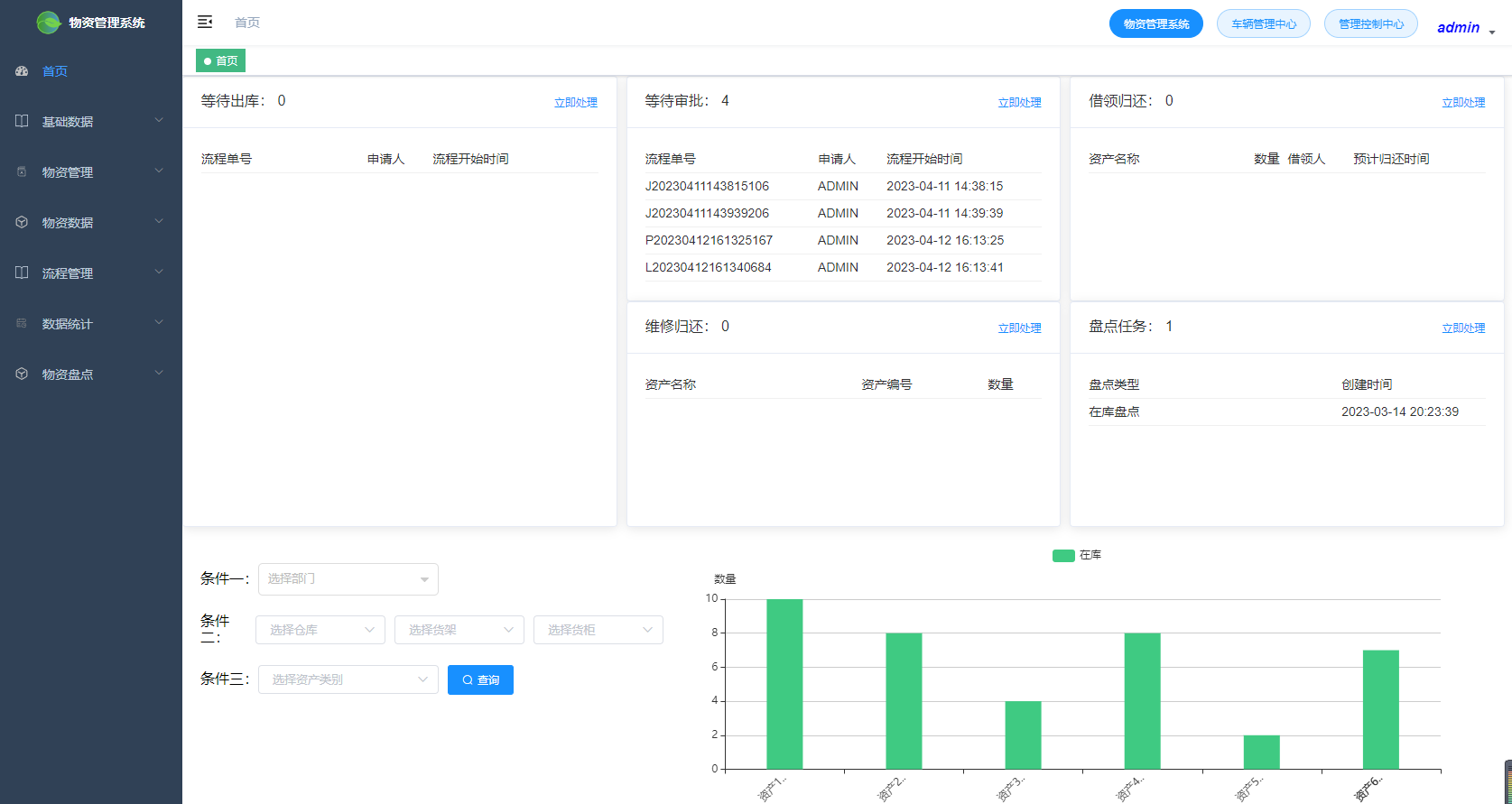Click the blue 查询 search button
Viewport: 1512px width, 804px height.
click(480, 679)
